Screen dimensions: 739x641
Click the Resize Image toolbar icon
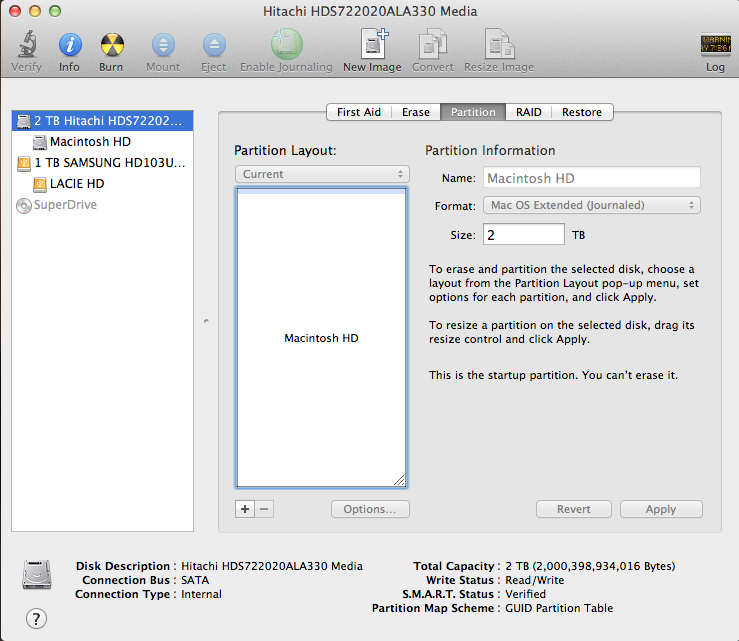click(499, 44)
